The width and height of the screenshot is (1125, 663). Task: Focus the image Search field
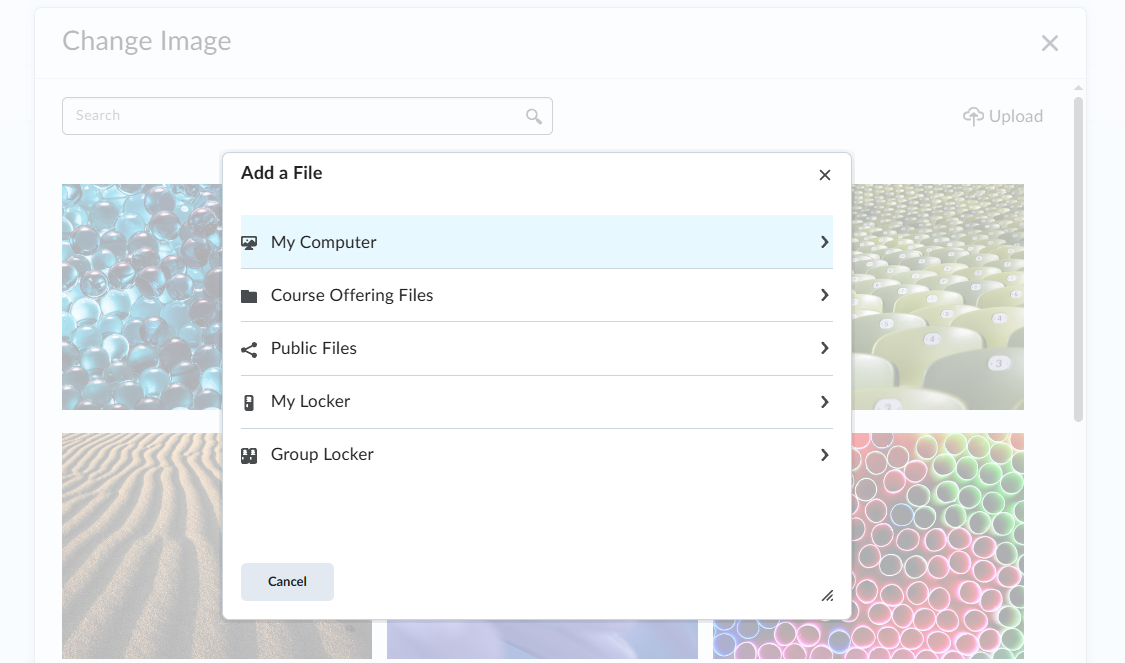coord(307,116)
